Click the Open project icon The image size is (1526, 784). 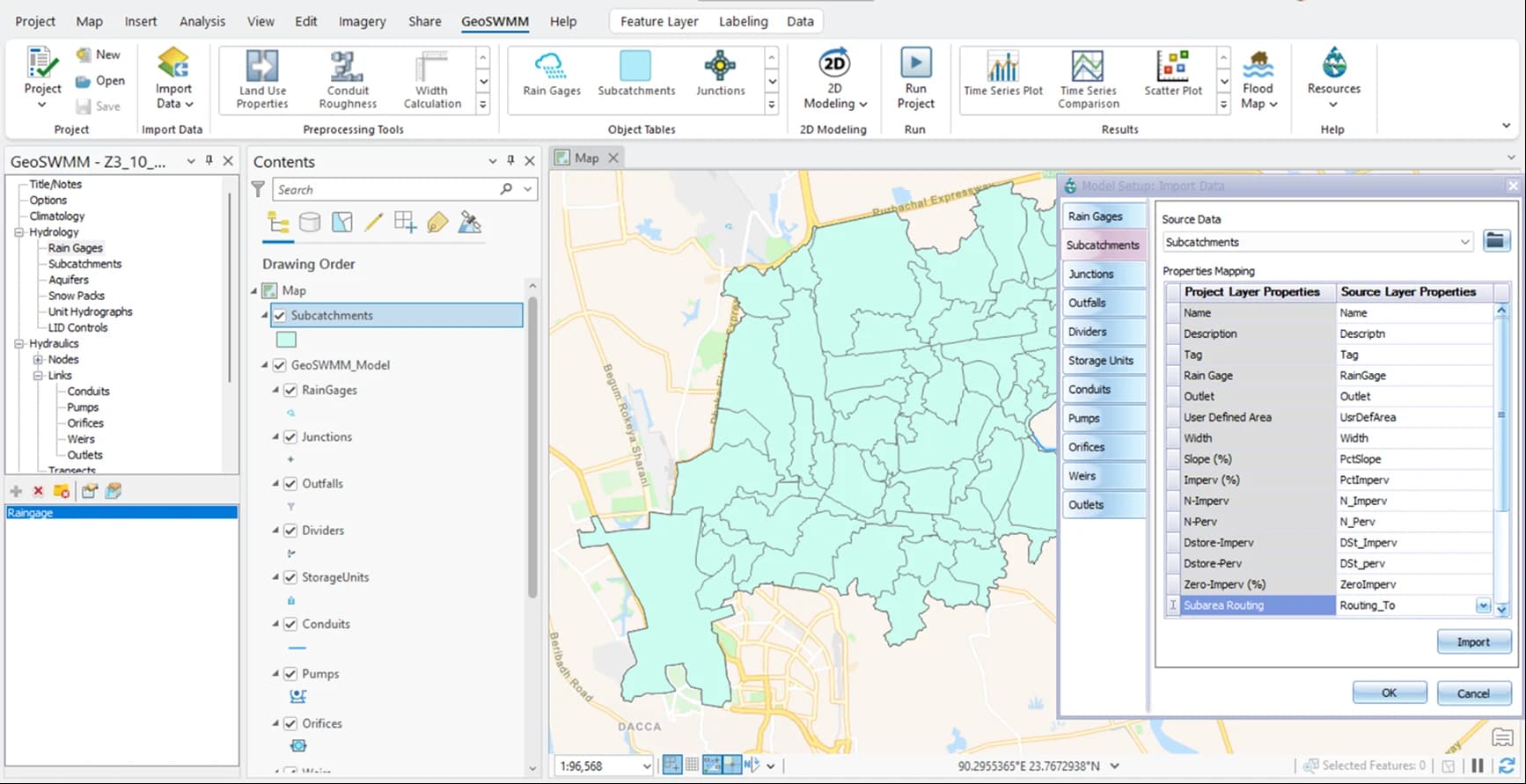tap(84, 81)
